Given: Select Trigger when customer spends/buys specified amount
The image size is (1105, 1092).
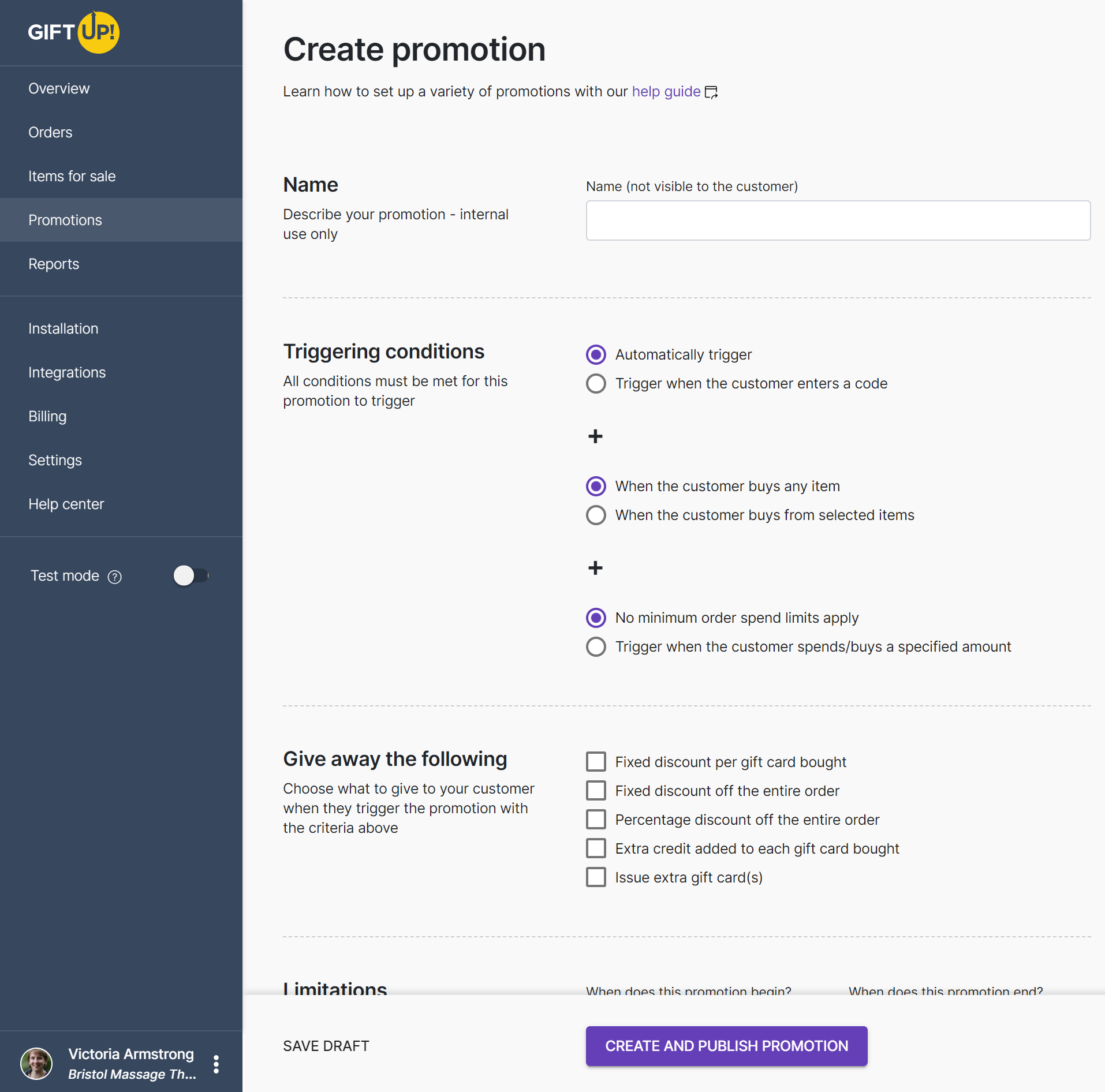Looking at the screenshot, I should pos(596,646).
